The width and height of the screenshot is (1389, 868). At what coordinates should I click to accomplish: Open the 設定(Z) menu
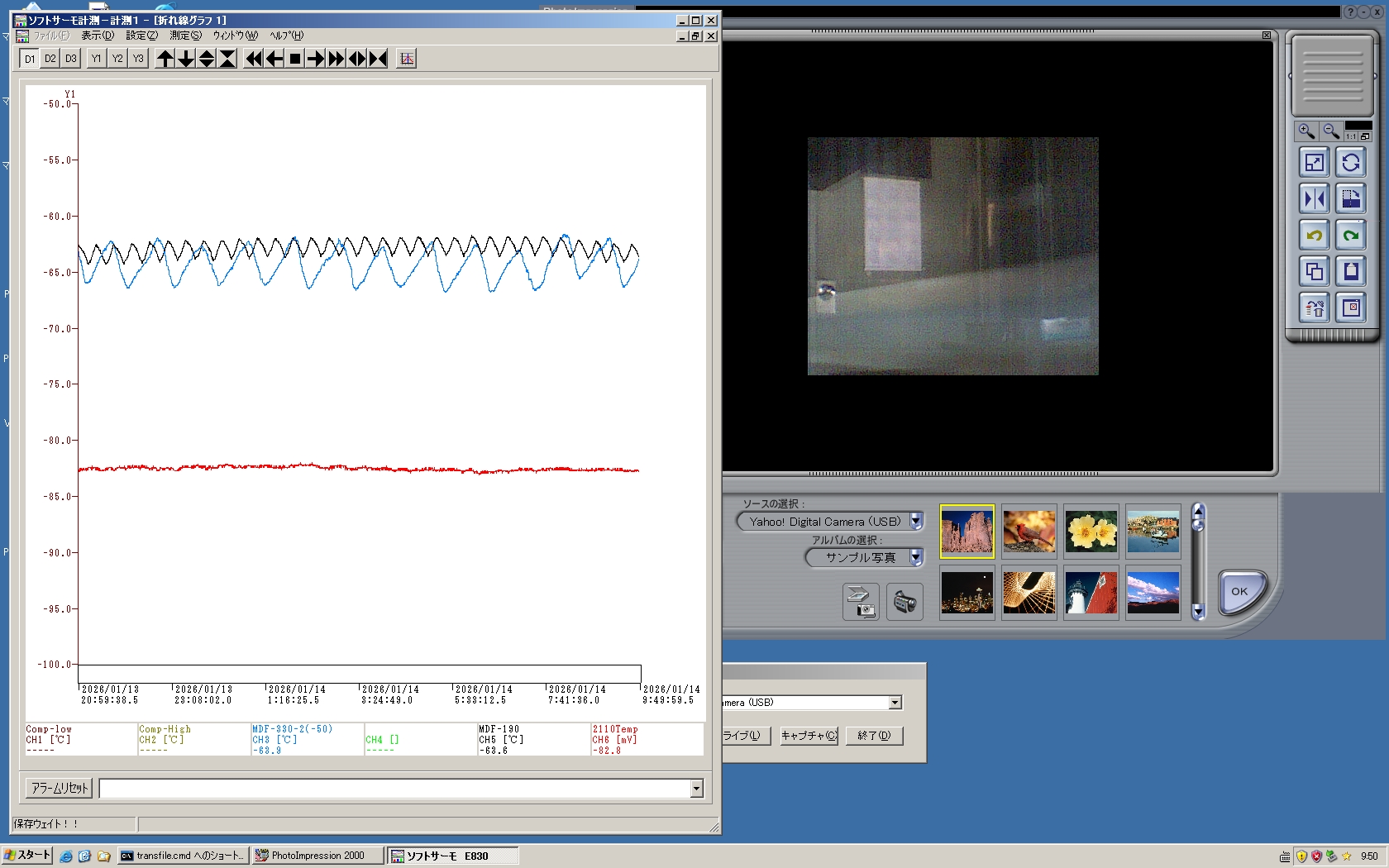[x=141, y=36]
